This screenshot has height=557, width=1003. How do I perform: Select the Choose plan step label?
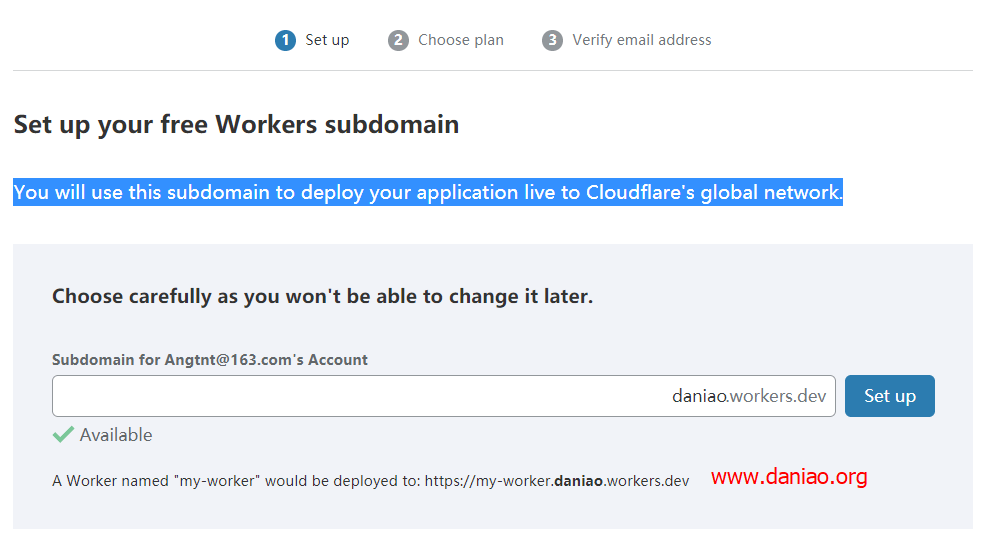pyautogui.click(x=461, y=40)
